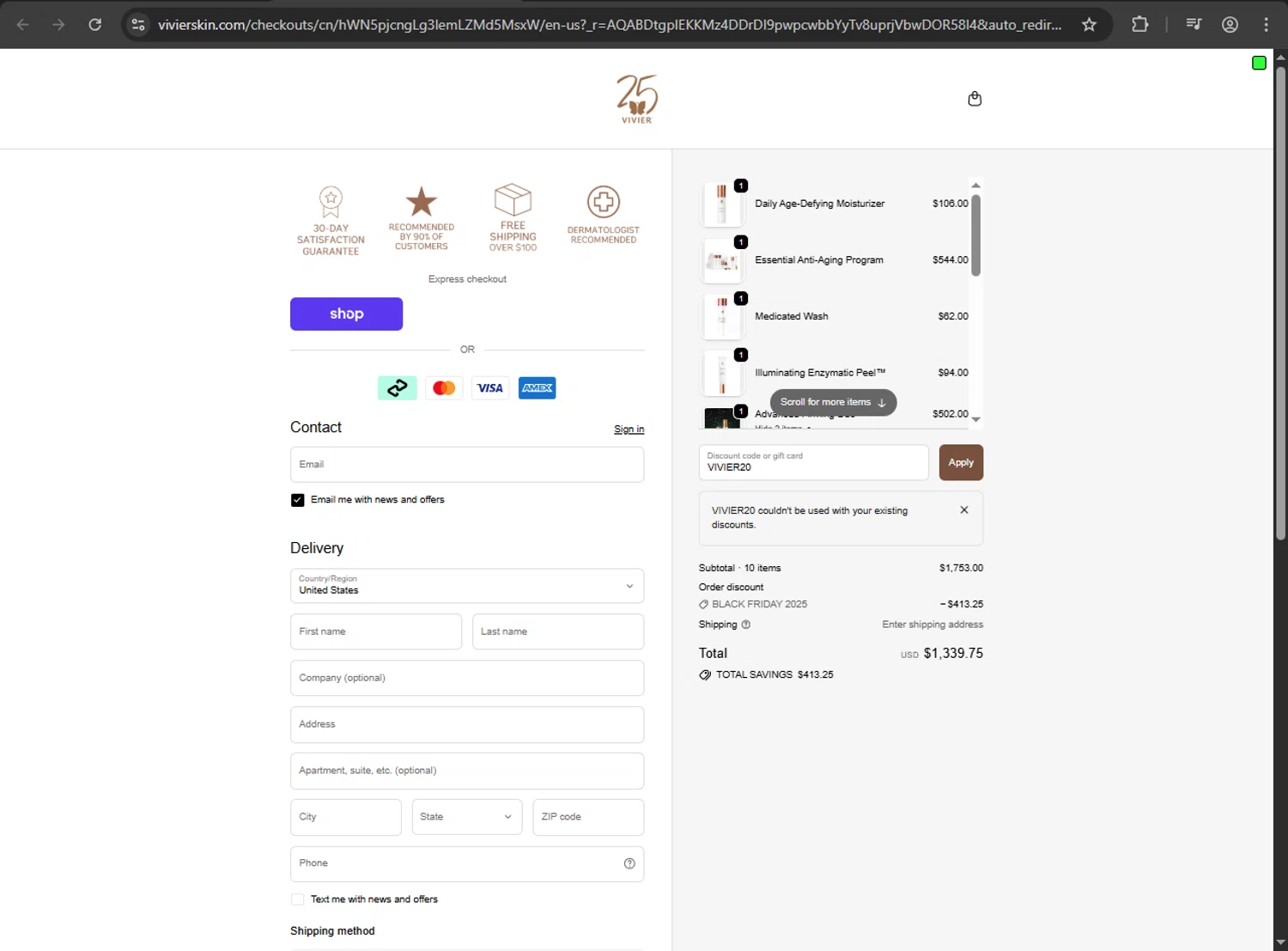The height and width of the screenshot is (951, 1288).
Task: Click the order summary list scrollbar thumb
Action: pos(975,235)
